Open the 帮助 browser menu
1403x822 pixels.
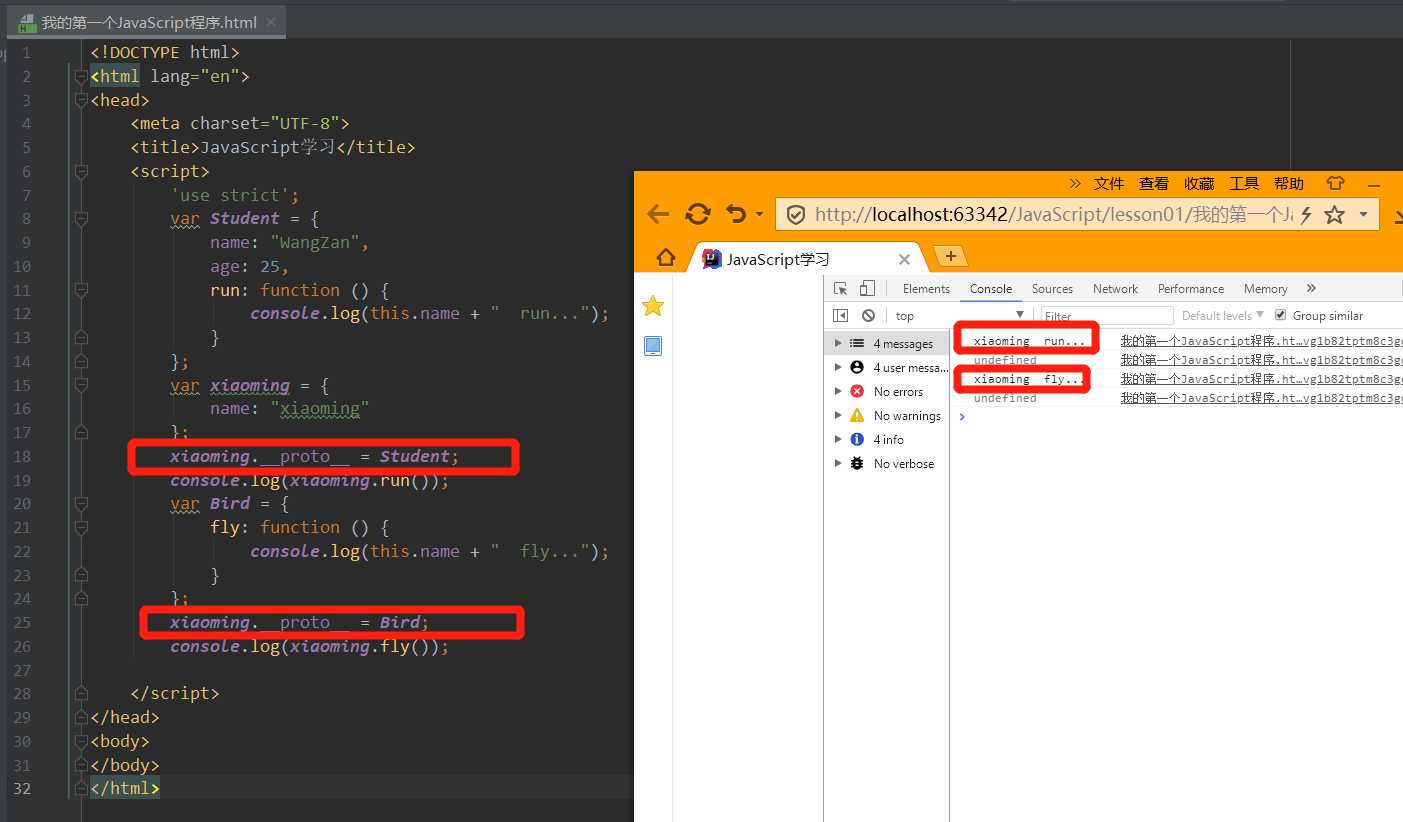click(1289, 183)
